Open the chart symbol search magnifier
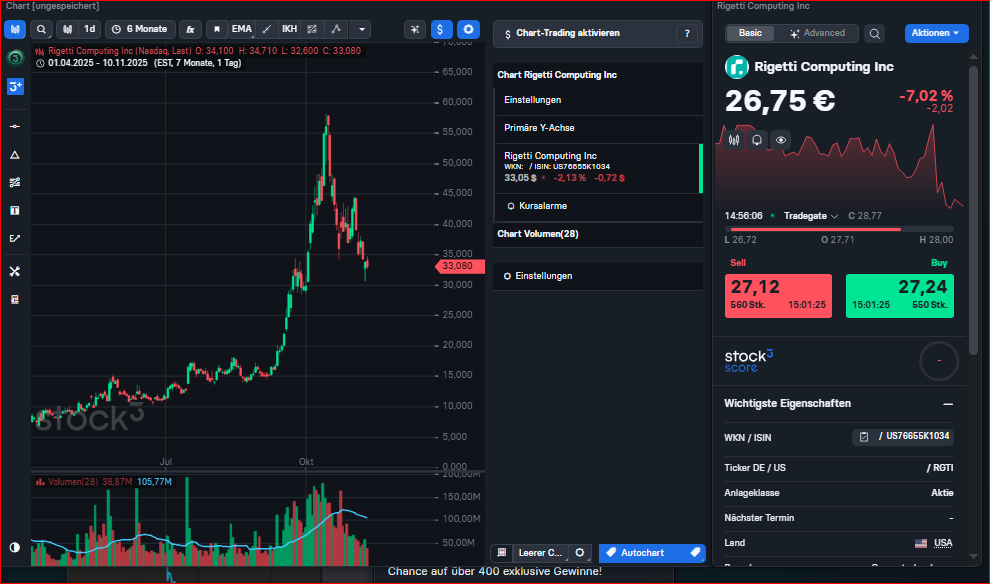The height and width of the screenshot is (584, 990). 41,29
